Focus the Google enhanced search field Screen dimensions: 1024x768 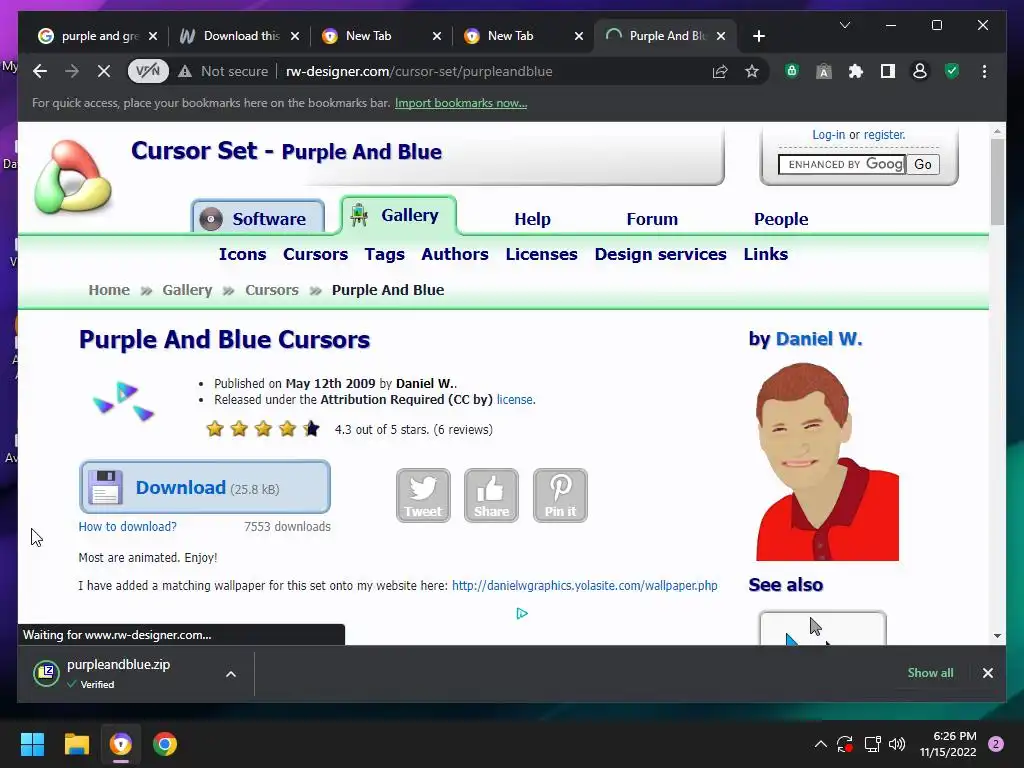(x=842, y=165)
